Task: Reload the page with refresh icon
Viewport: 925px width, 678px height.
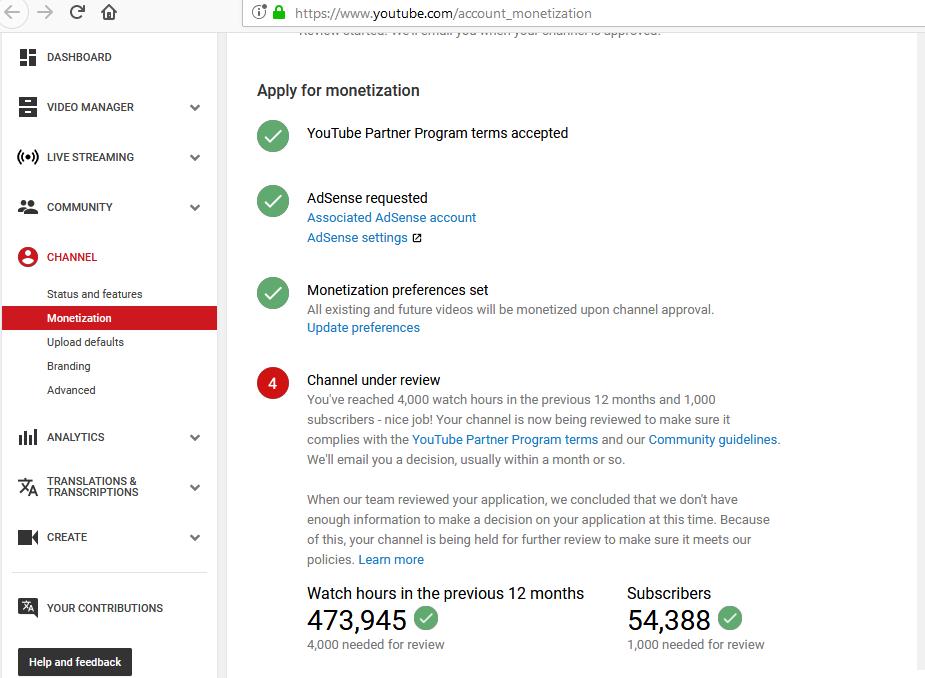Action: click(77, 12)
